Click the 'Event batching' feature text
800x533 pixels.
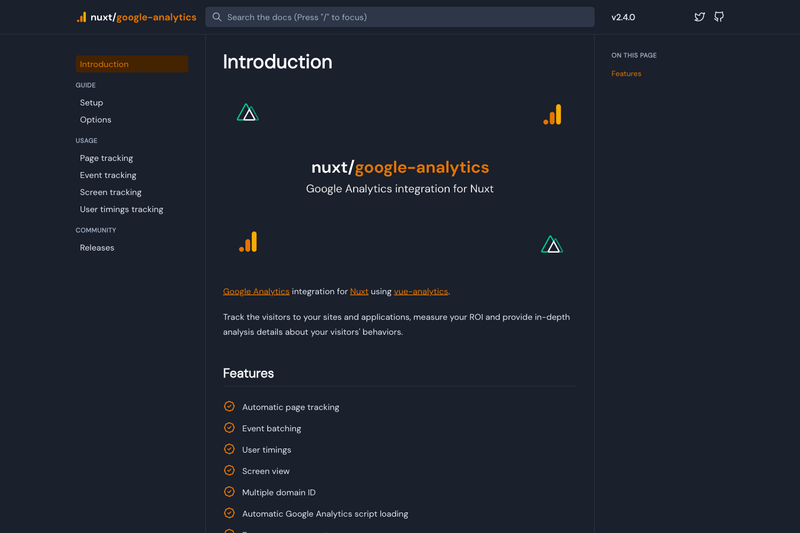(271, 428)
